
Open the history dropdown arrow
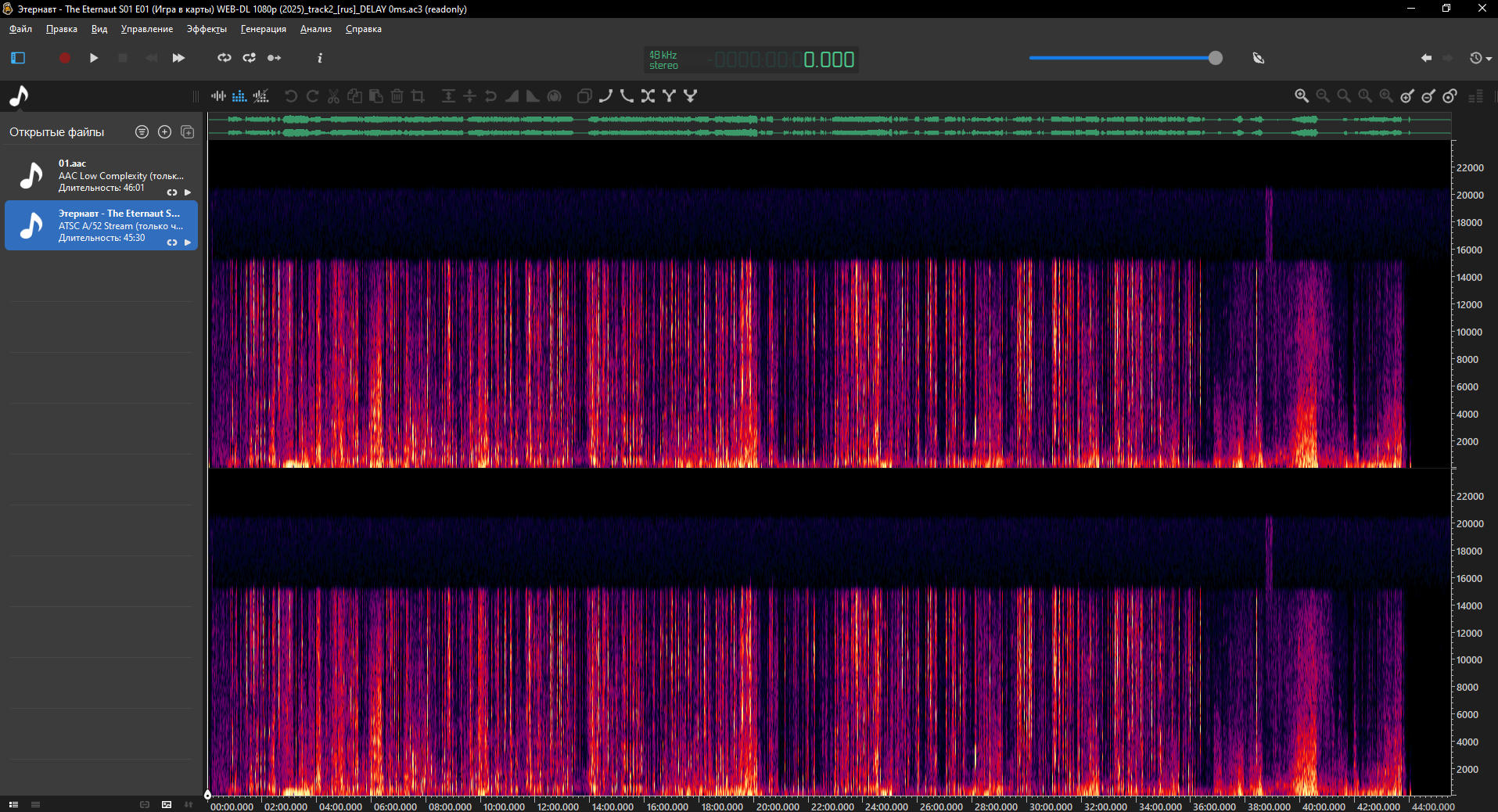(1489, 59)
